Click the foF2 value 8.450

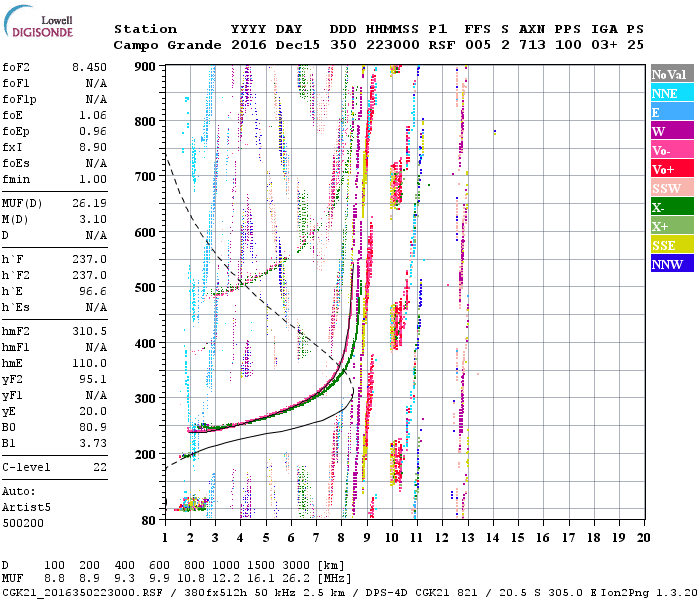(89, 67)
